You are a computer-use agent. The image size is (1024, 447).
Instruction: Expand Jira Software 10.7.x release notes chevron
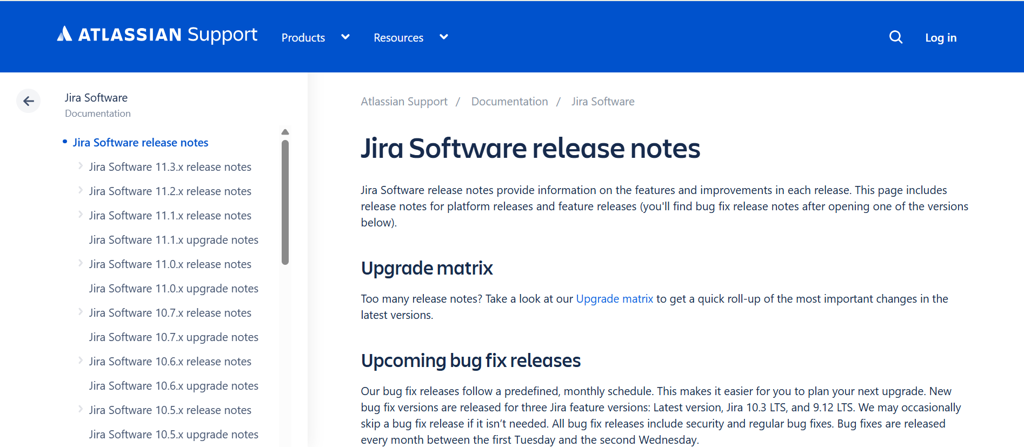pos(80,312)
